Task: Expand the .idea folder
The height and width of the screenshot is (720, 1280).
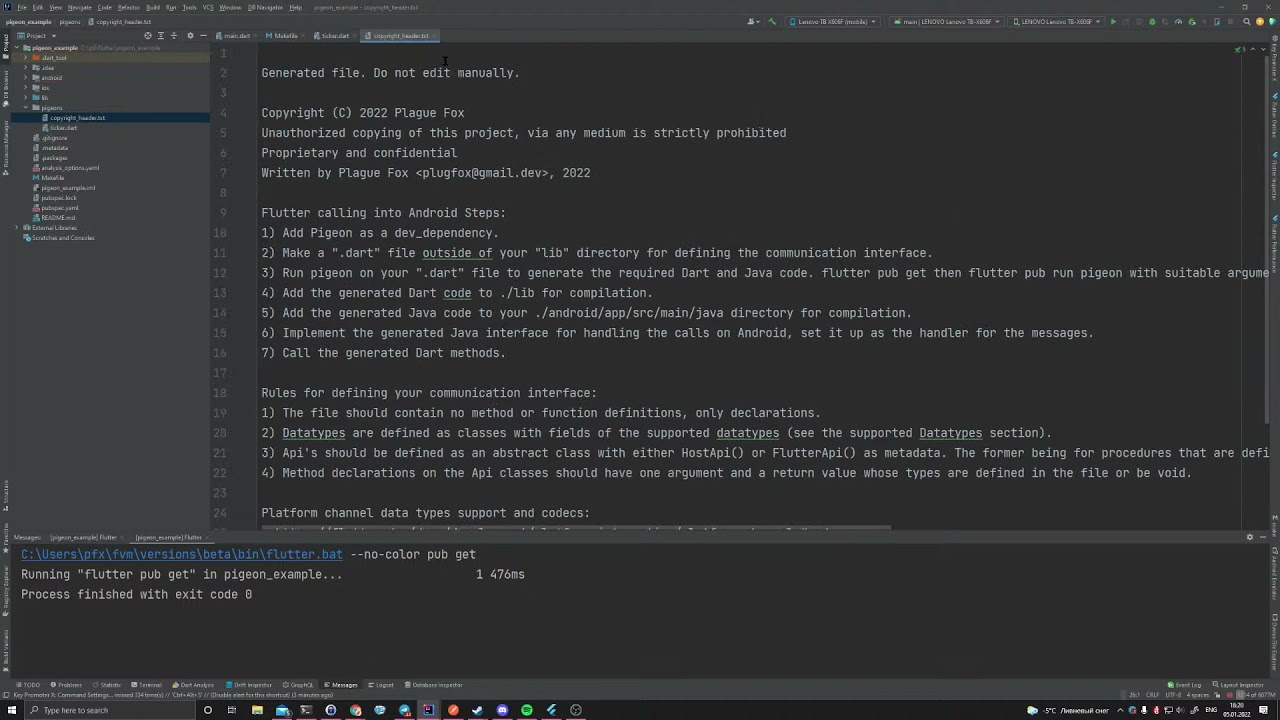Action: (x=26, y=68)
